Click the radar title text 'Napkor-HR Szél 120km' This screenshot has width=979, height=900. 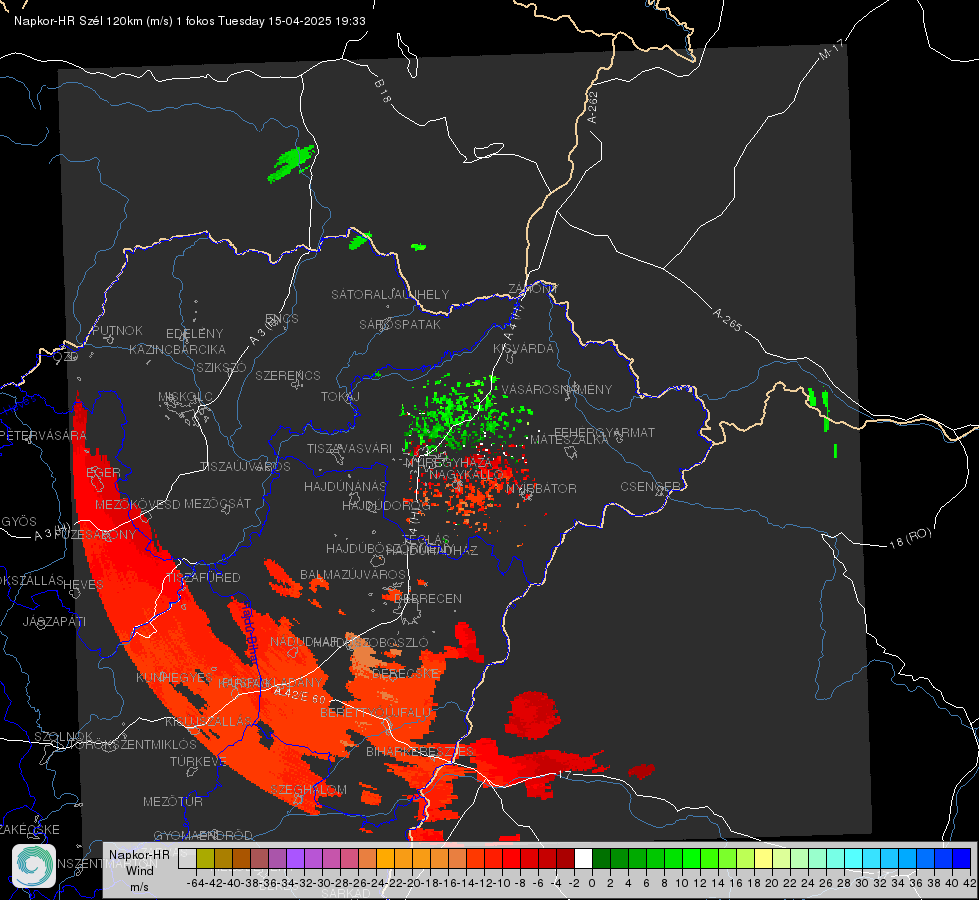point(79,21)
